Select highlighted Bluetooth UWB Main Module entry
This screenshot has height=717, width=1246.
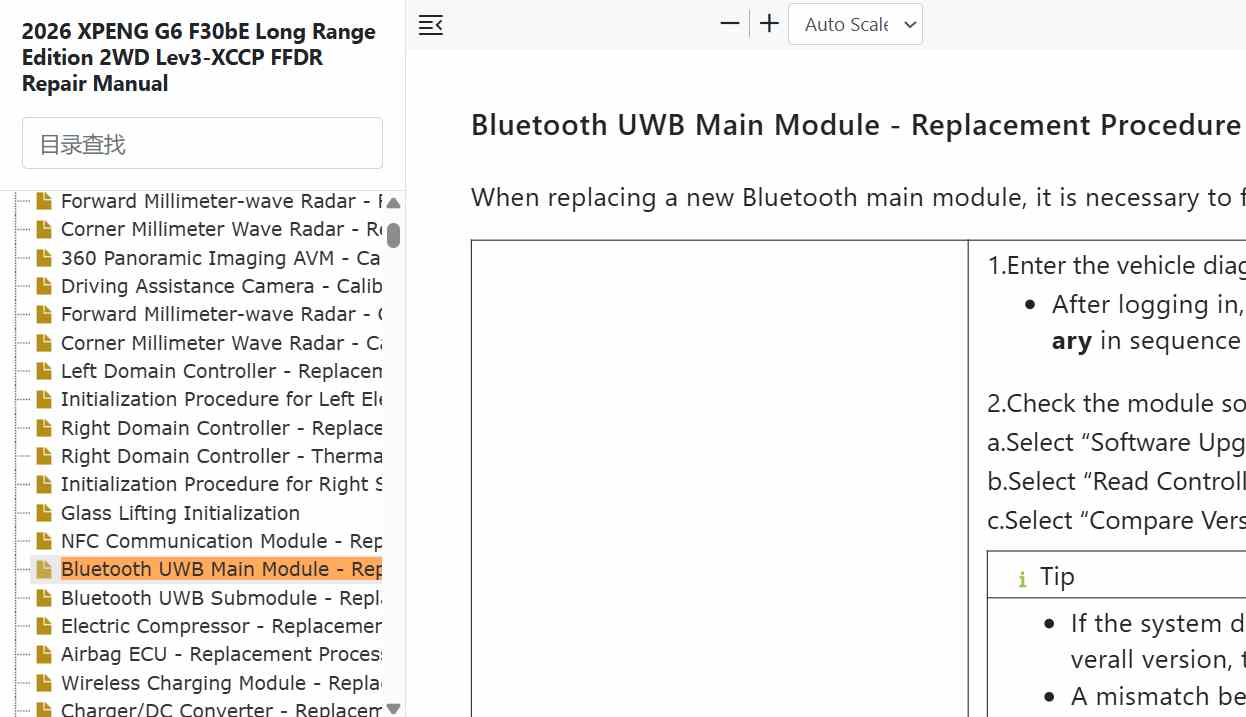[x=221, y=569]
